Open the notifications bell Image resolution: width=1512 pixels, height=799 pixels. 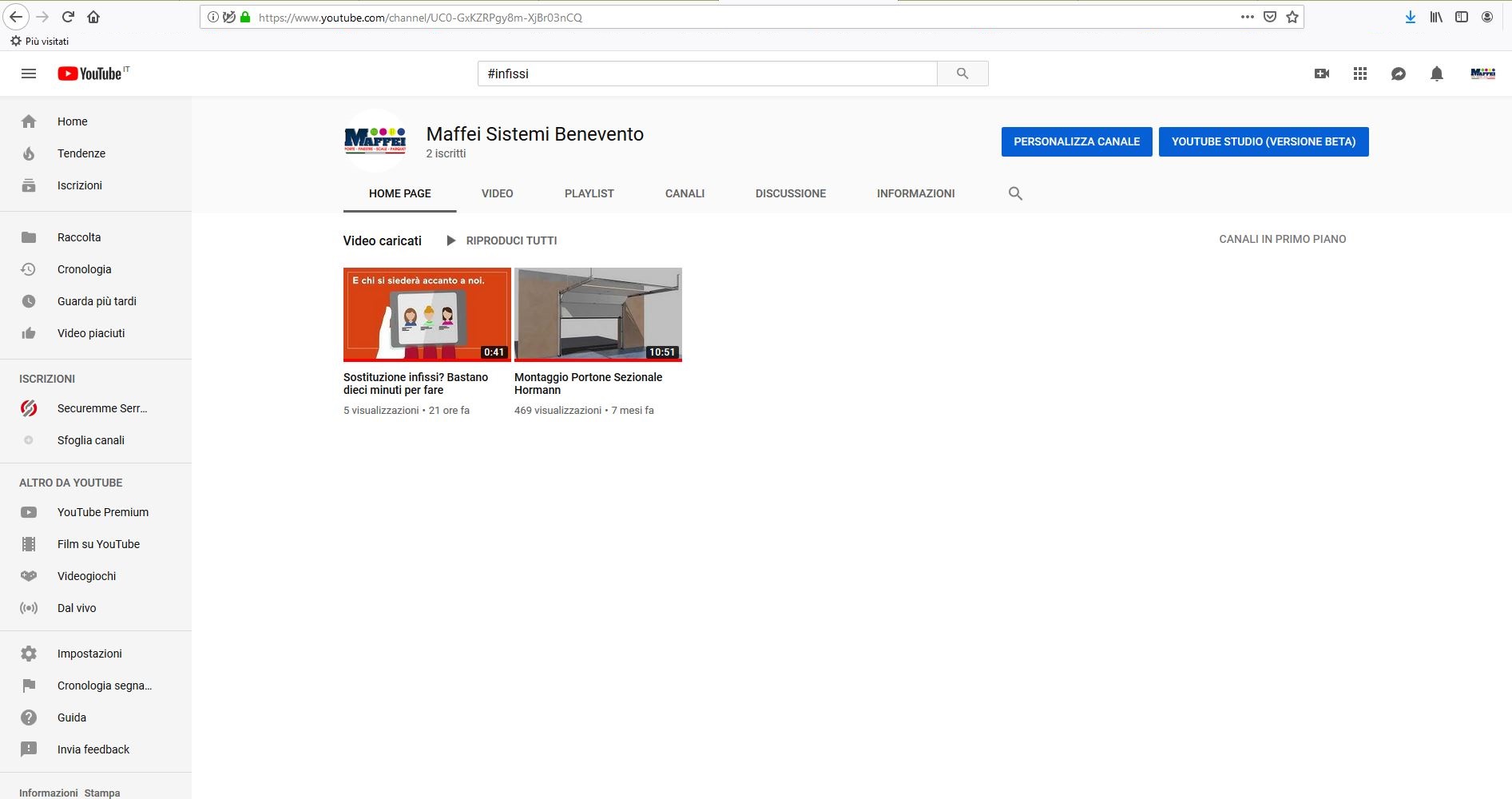pyautogui.click(x=1437, y=74)
